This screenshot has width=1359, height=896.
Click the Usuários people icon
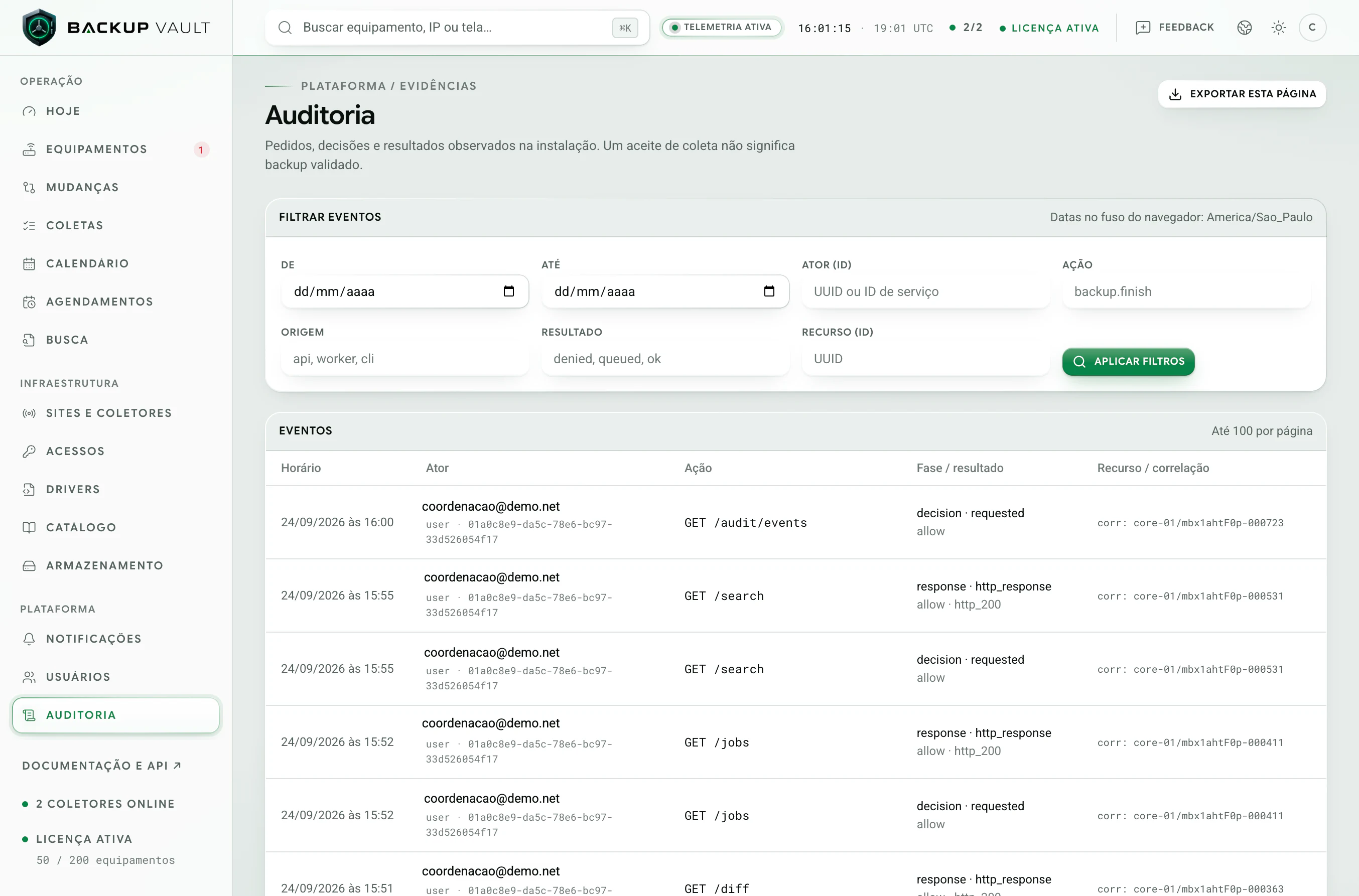(29, 677)
